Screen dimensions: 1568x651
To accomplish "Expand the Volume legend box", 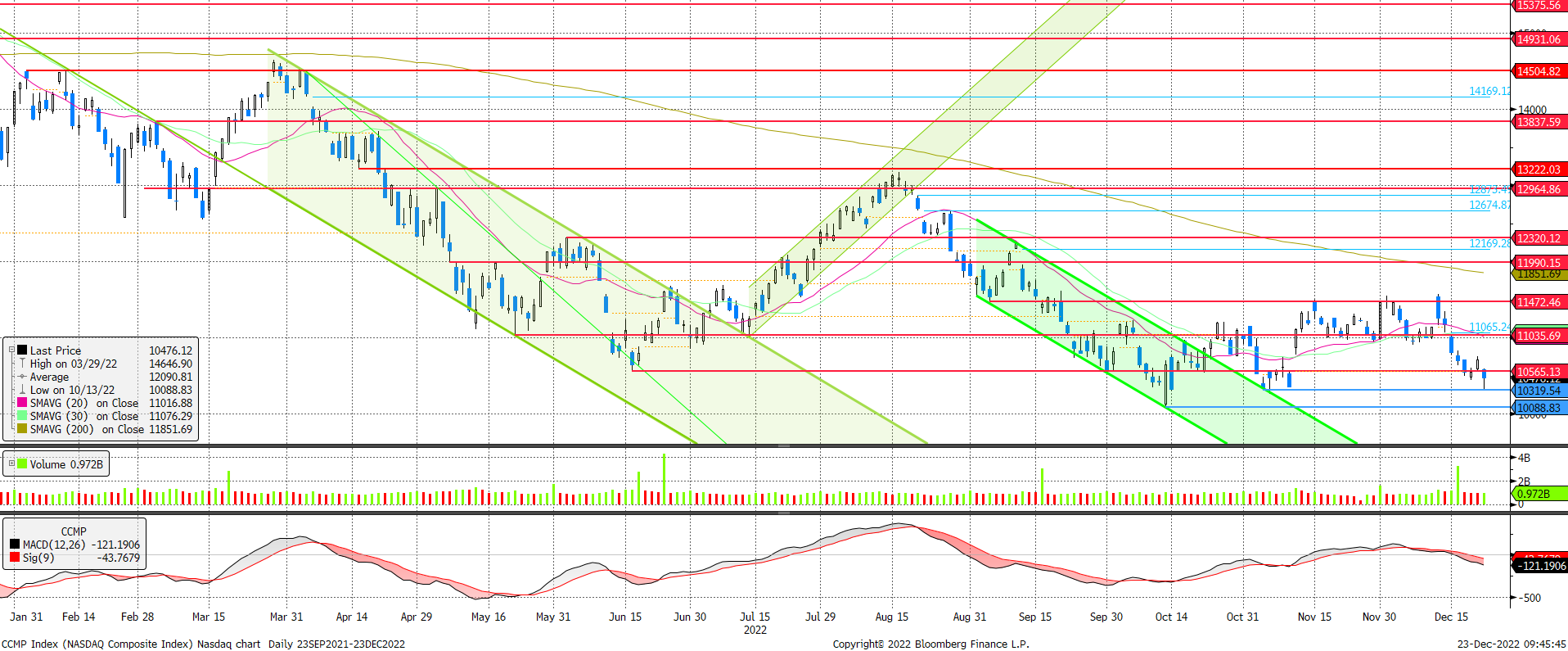I will click(x=11, y=463).
